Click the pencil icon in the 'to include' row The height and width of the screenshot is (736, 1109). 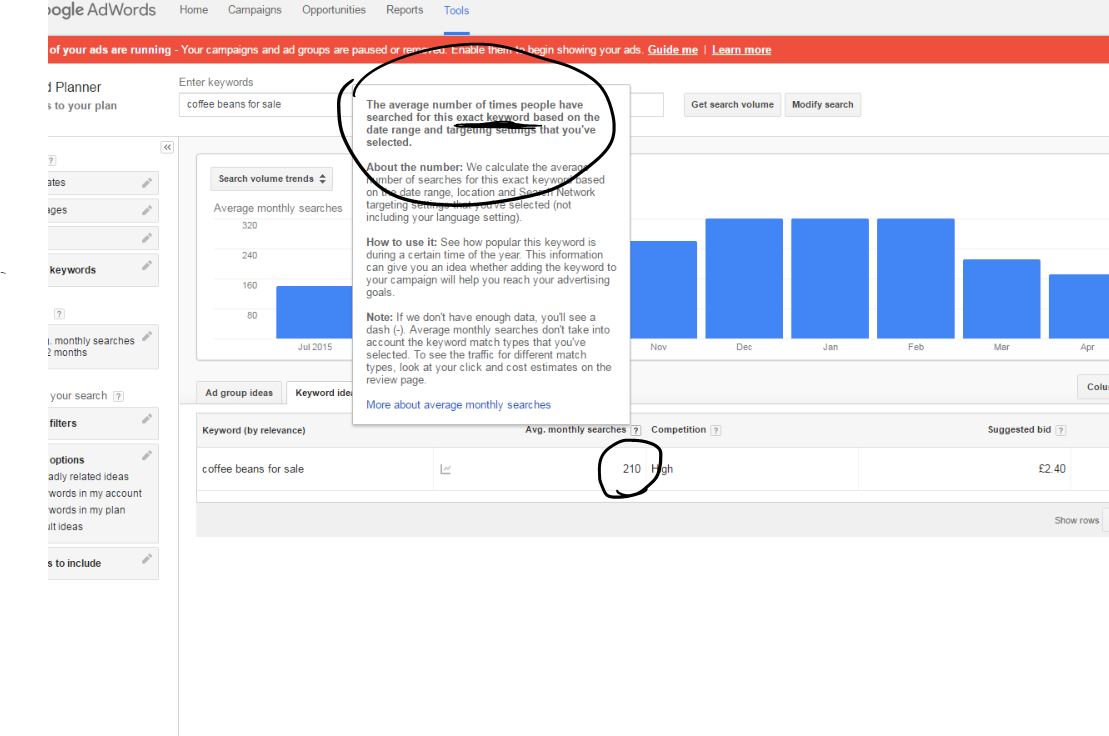[146, 559]
